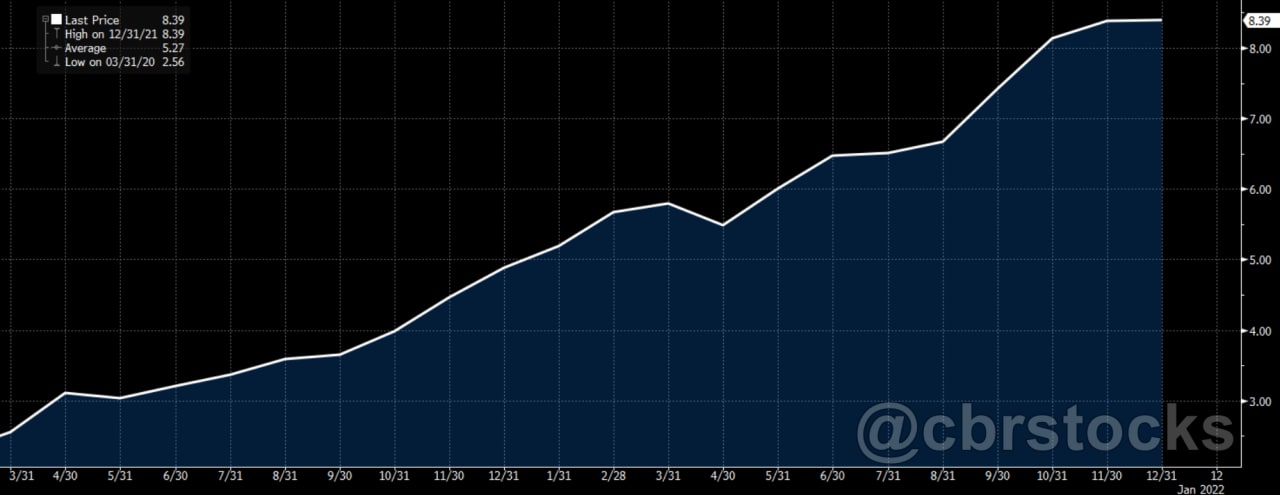1280x495 pixels.
Task: Click the first 10/31 date label
Action: coord(394,475)
